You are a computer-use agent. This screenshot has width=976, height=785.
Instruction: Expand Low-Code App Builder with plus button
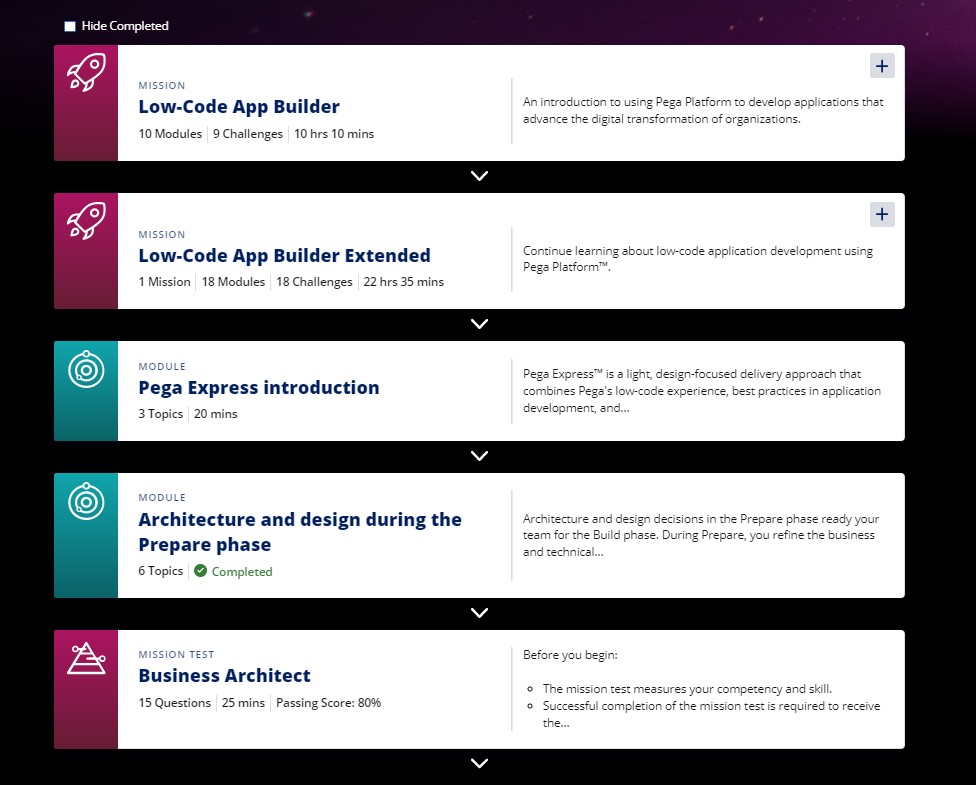click(882, 66)
